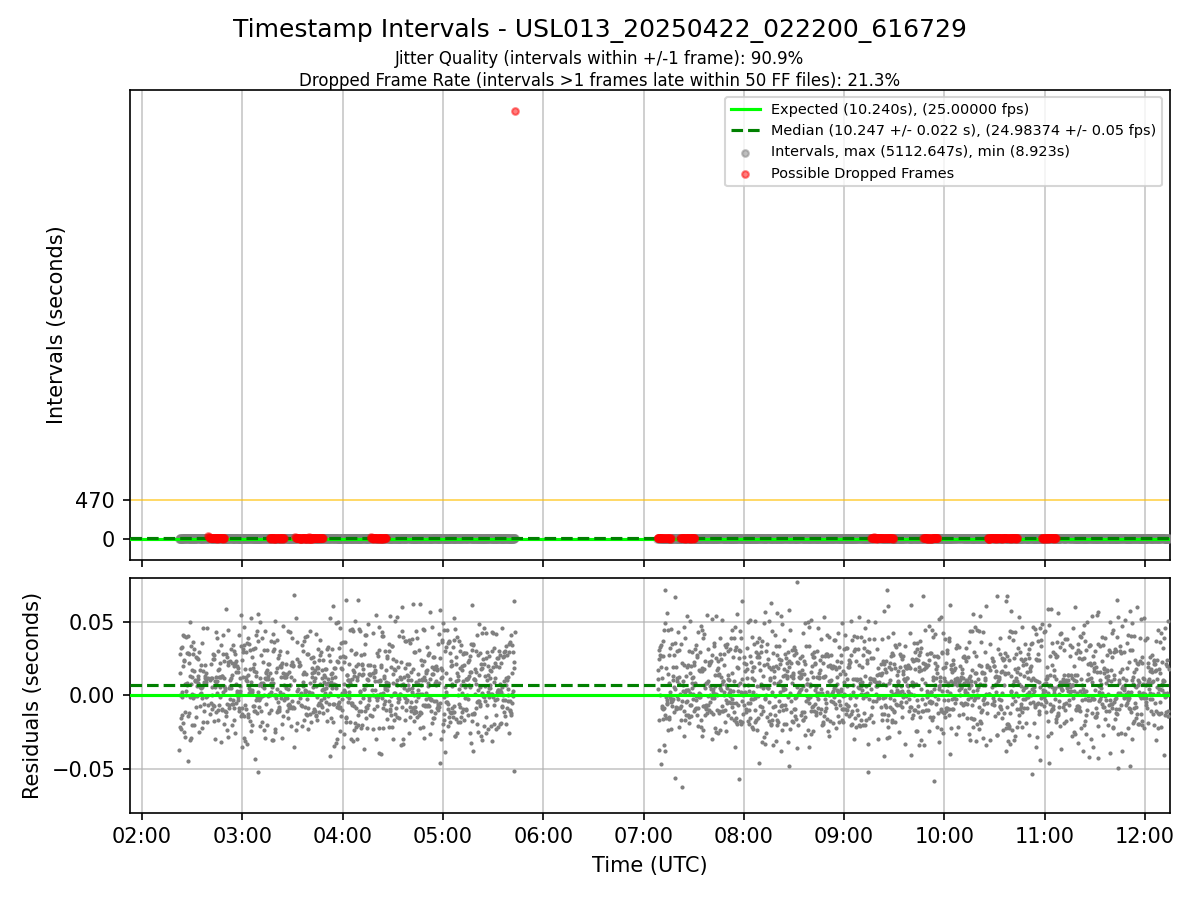Click the lone red outlier point near the top
This screenshot has width=1200, height=900.
515,111
